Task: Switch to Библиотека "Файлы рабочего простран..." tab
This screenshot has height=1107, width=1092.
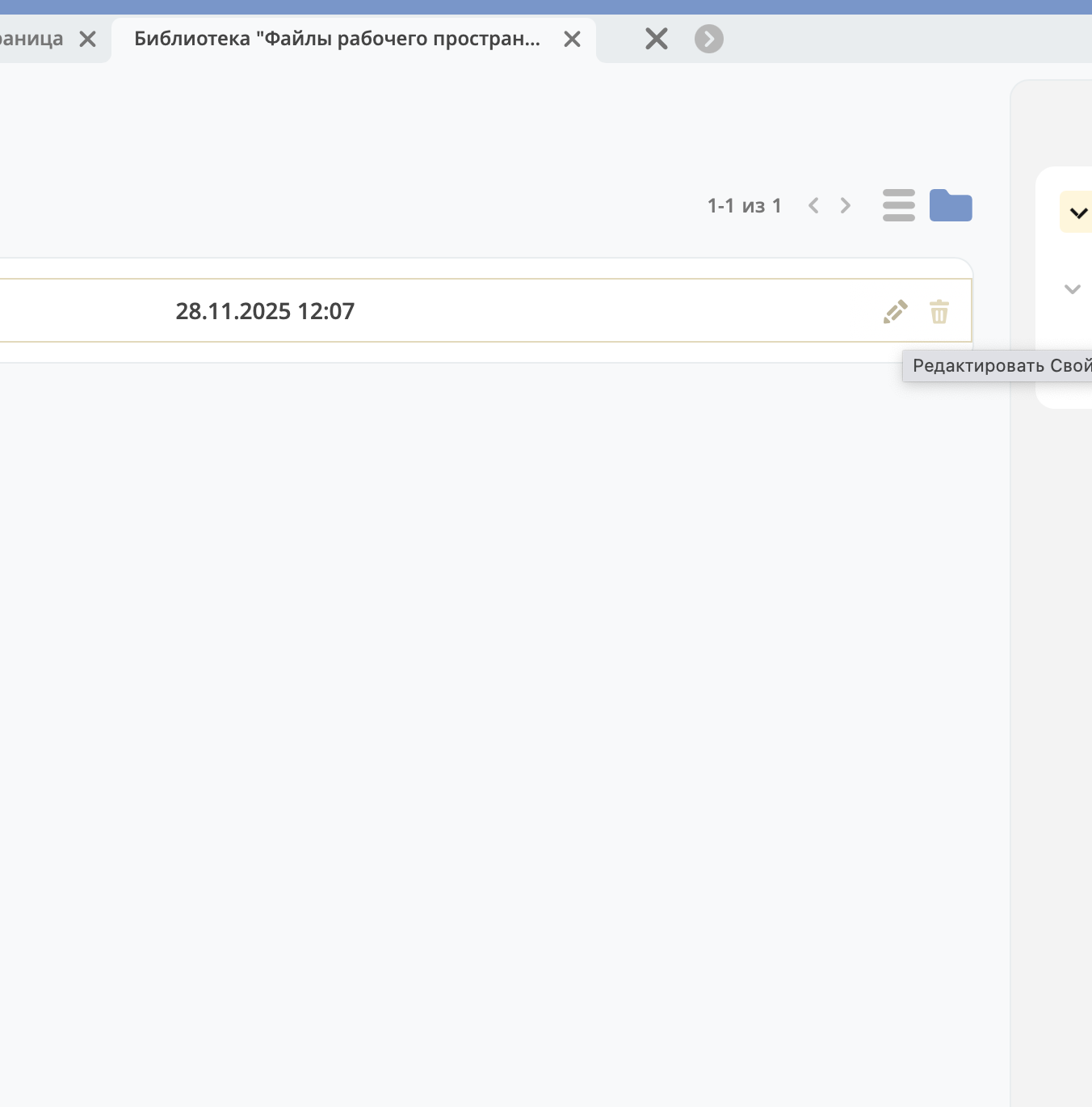Action: tap(337, 39)
